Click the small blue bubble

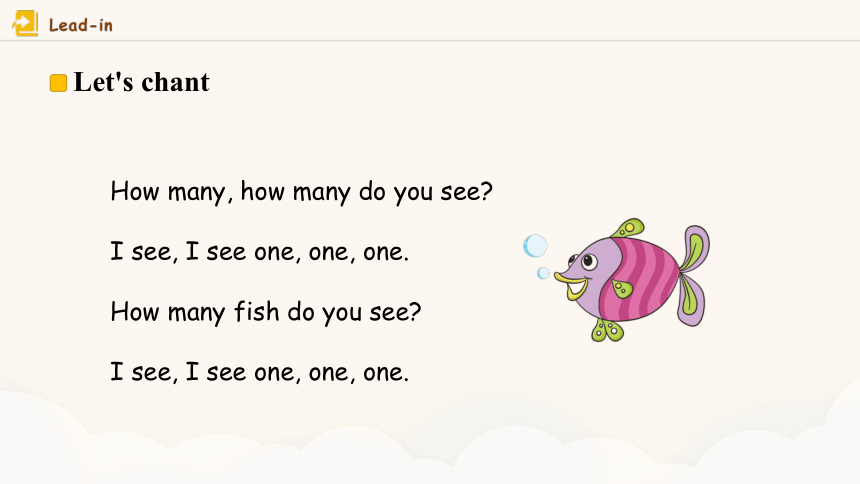pyautogui.click(x=543, y=273)
